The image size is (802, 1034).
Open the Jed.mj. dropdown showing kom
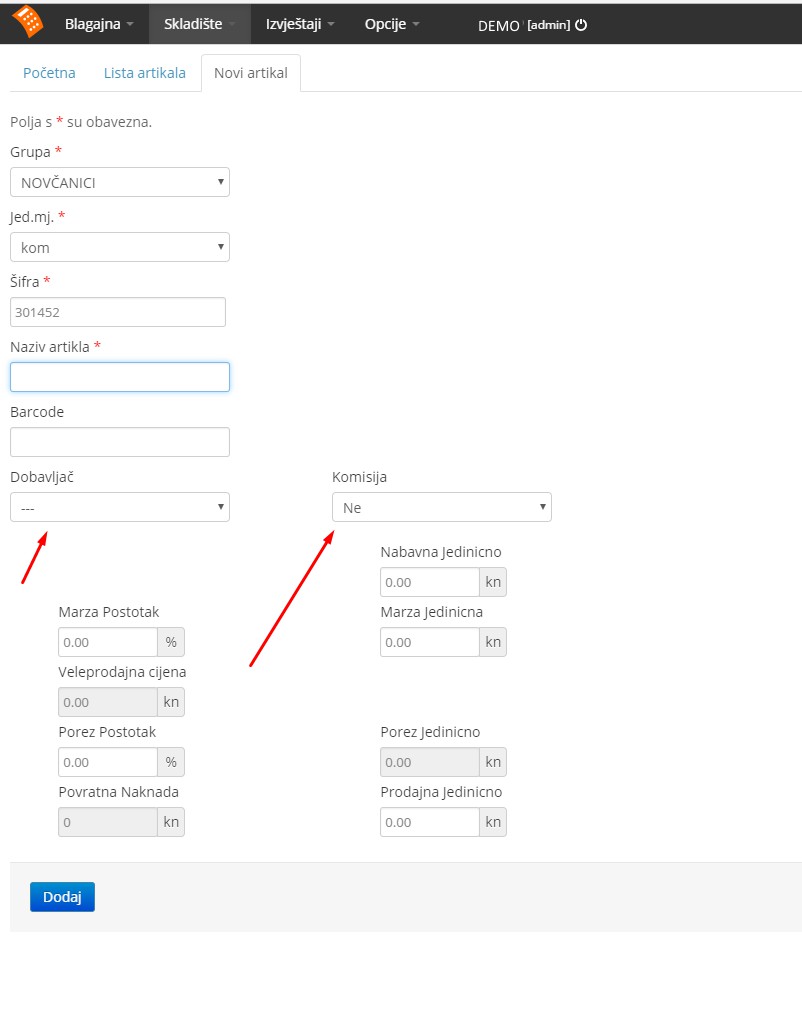click(120, 247)
